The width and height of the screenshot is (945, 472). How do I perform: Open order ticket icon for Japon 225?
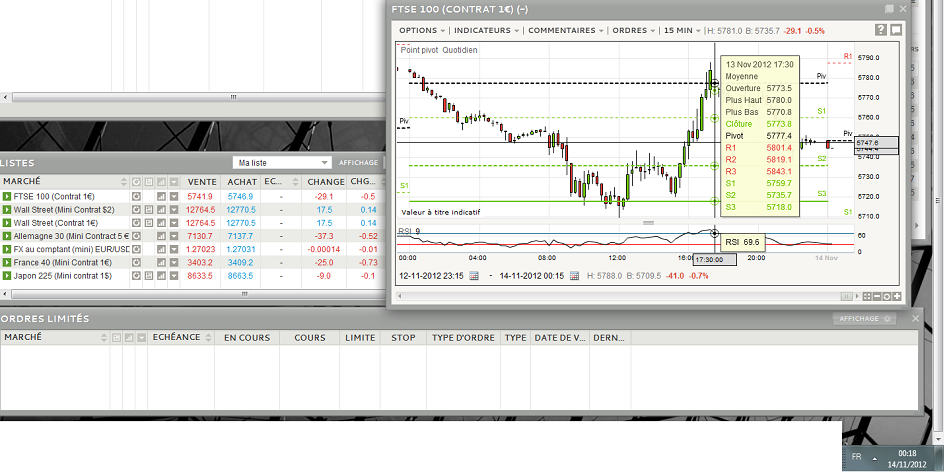pos(148,275)
